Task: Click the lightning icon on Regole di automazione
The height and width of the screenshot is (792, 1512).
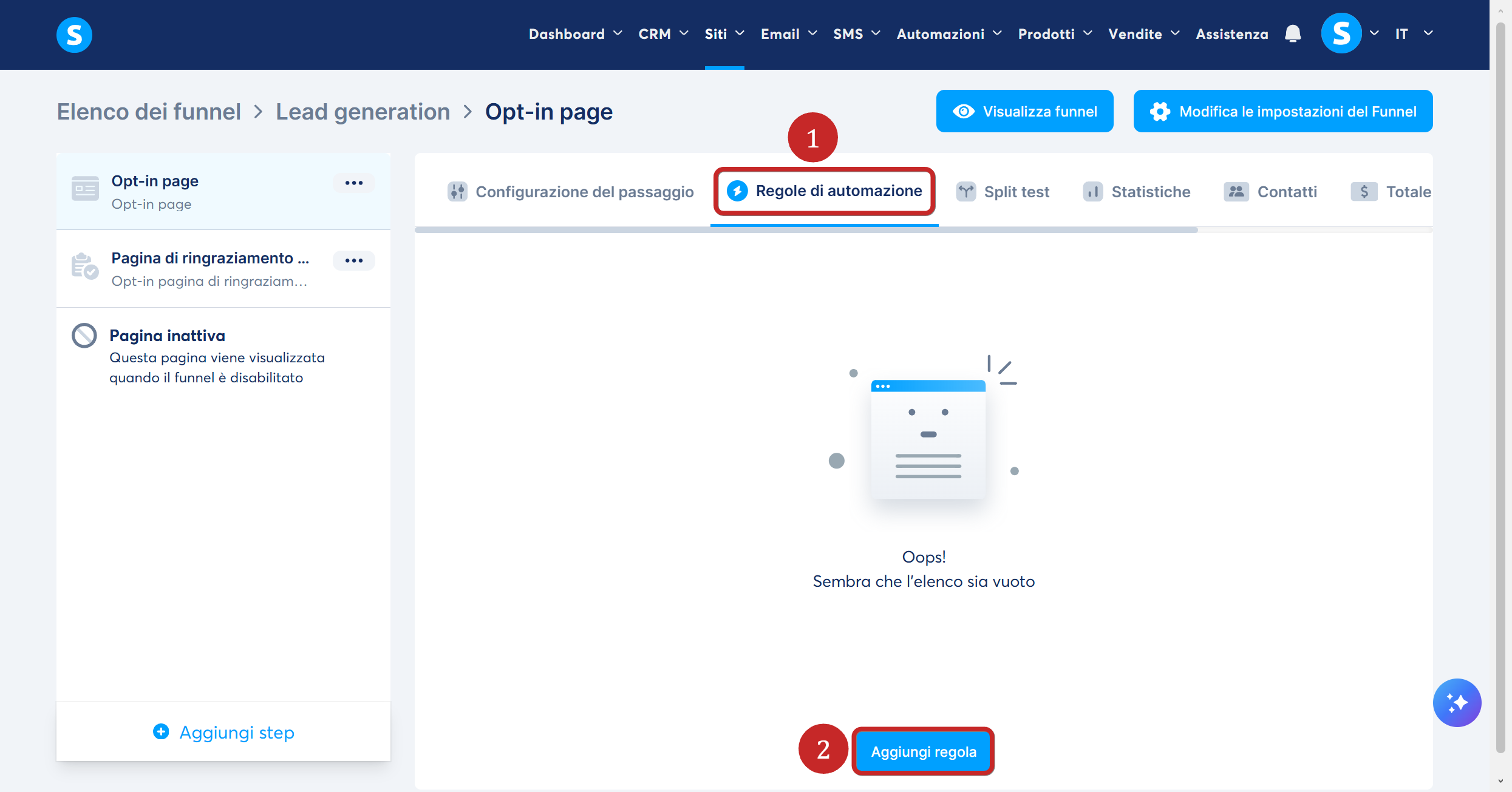Action: tap(737, 191)
